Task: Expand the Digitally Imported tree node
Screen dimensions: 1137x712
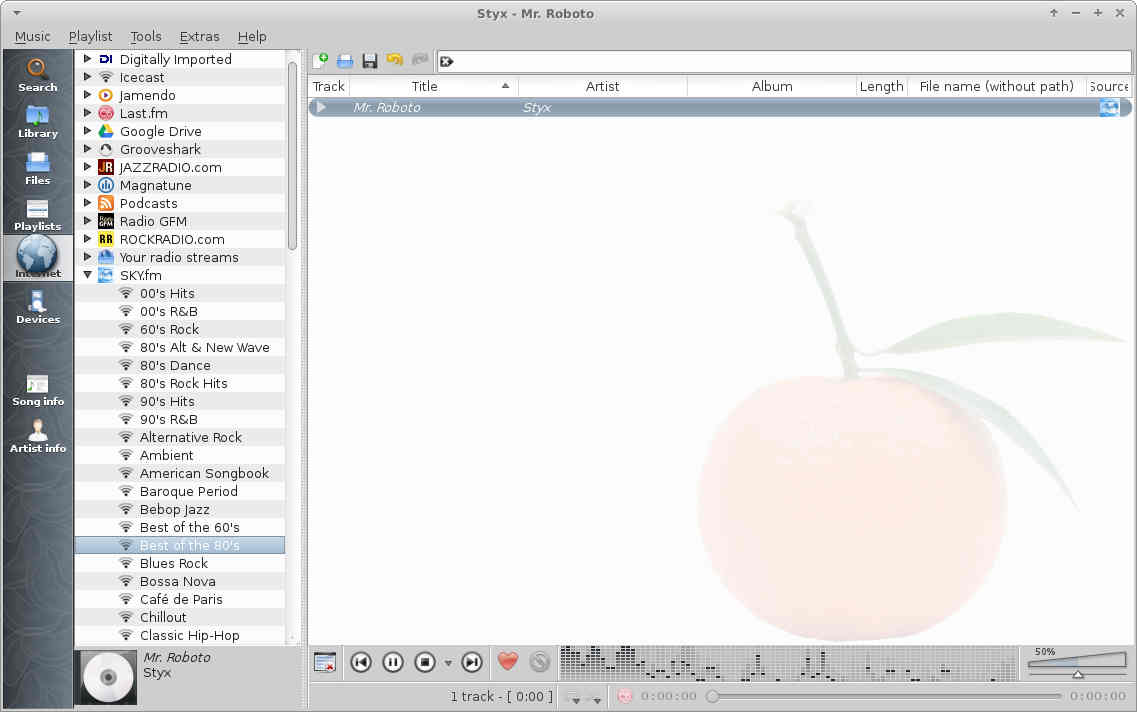Action: point(88,59)
